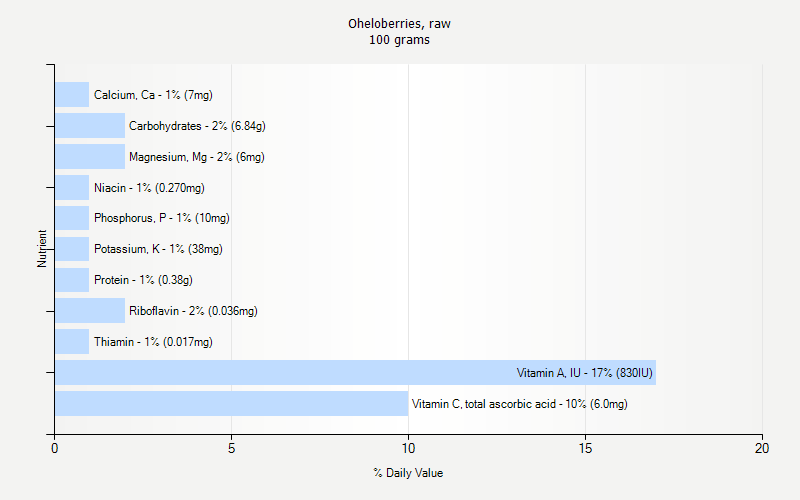Click x-axis tick label '5'
The image size is (800, 500).
pos(231,448)
